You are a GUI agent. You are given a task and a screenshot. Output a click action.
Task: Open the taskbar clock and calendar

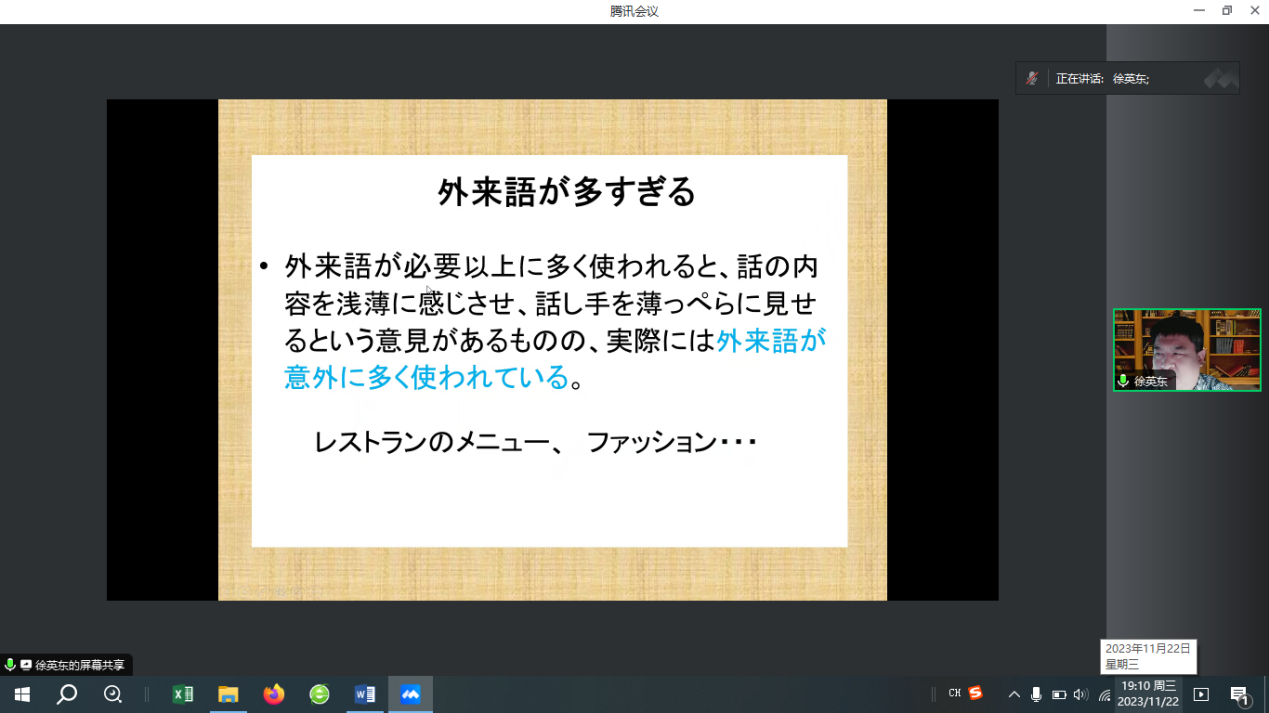[x=1148, y=694]
